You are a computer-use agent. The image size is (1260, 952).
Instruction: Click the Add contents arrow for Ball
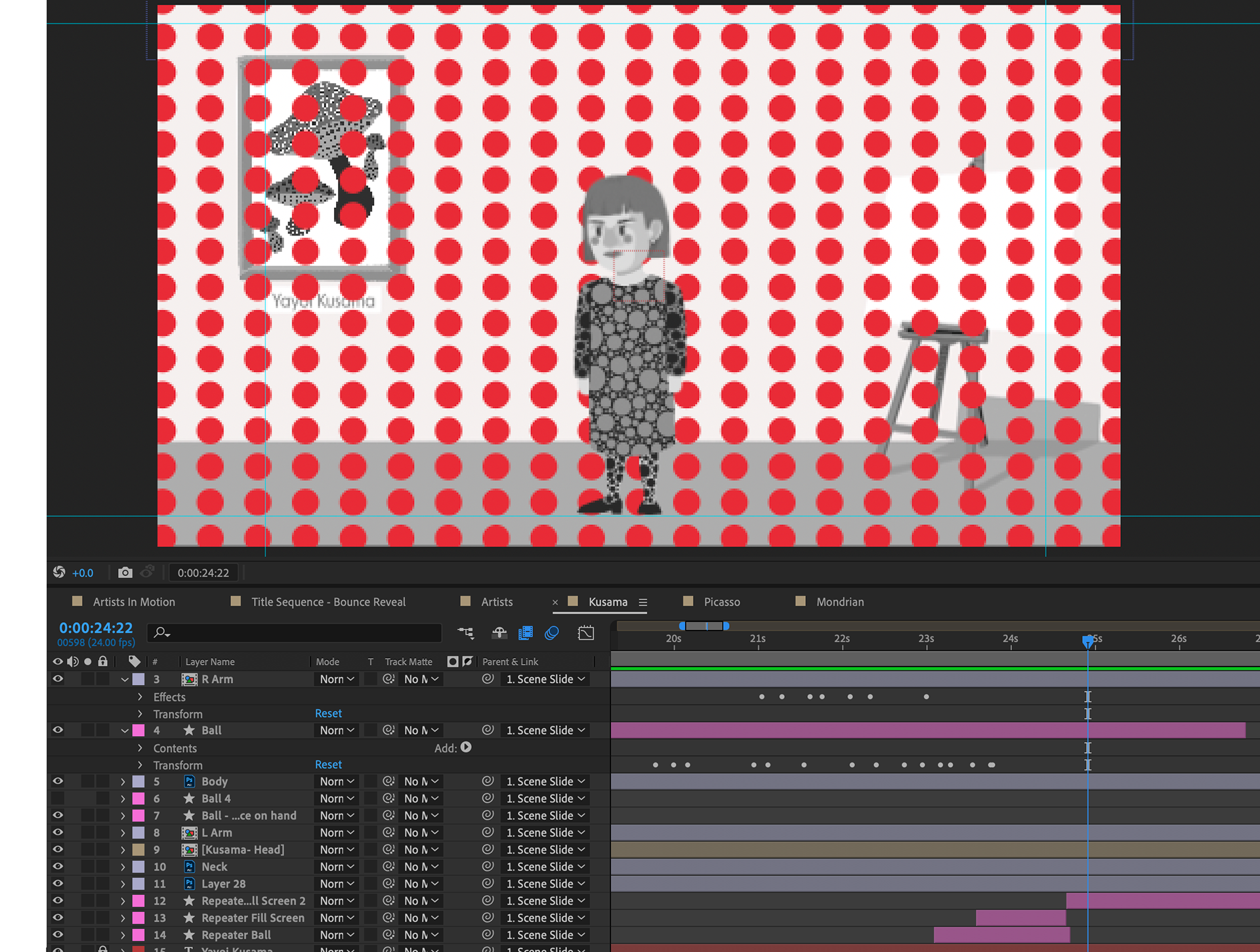point(466,747)
